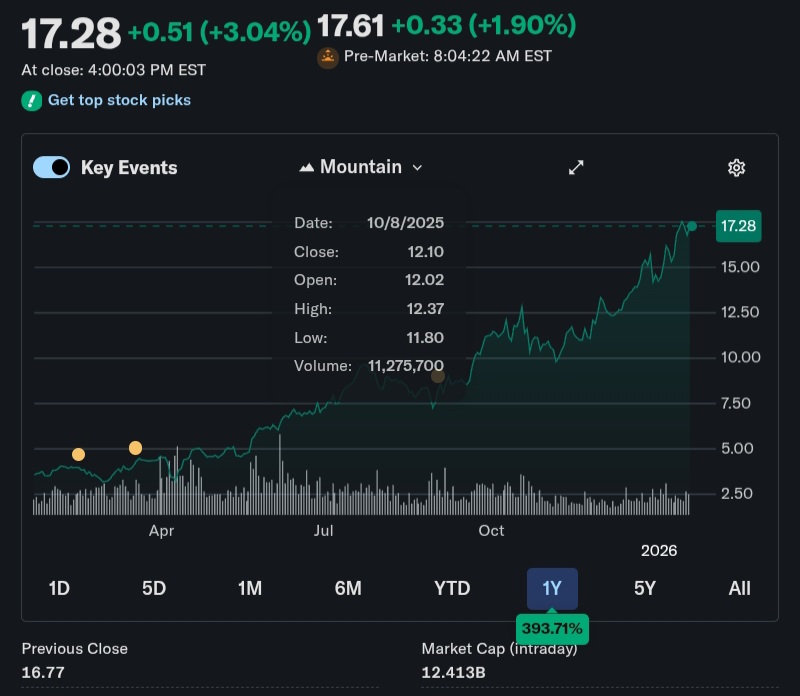Click the 15.00 y-axis label
This screenshot has height=696, width=800.
point(740,267)
